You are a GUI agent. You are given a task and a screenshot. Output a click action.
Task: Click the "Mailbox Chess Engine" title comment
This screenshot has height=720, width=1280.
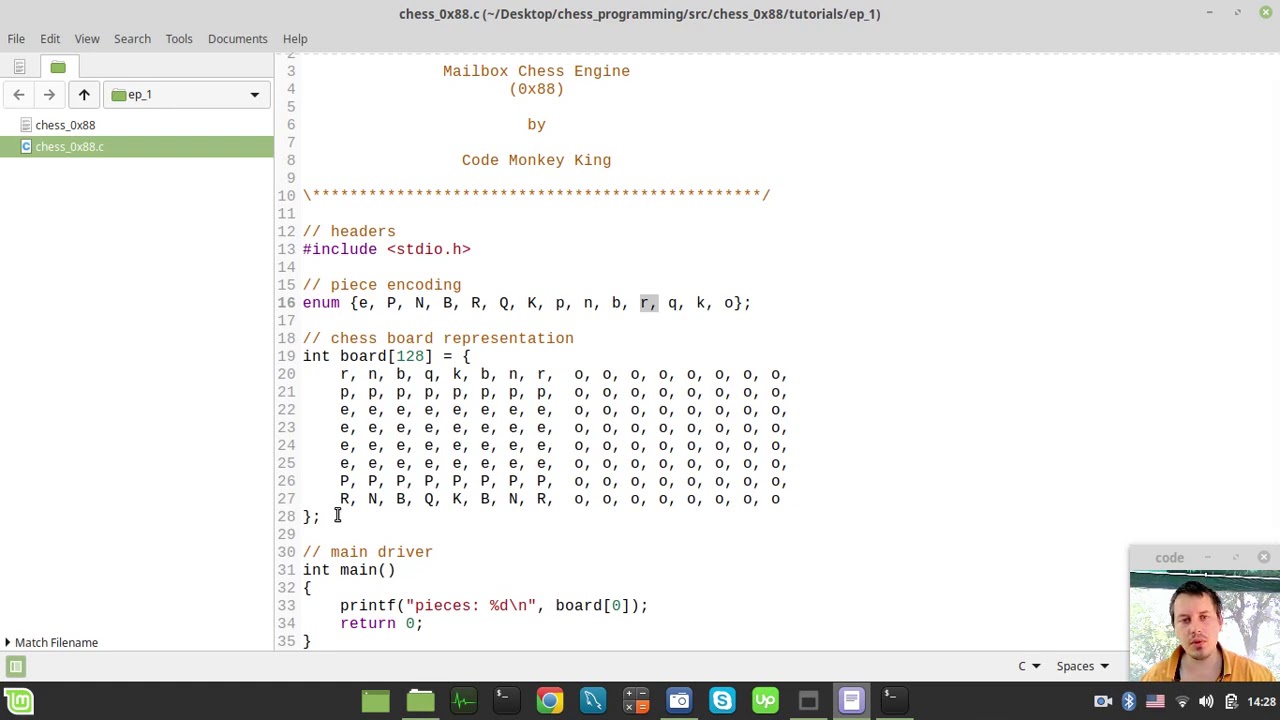pyautogui.click(x=536, y=71)
